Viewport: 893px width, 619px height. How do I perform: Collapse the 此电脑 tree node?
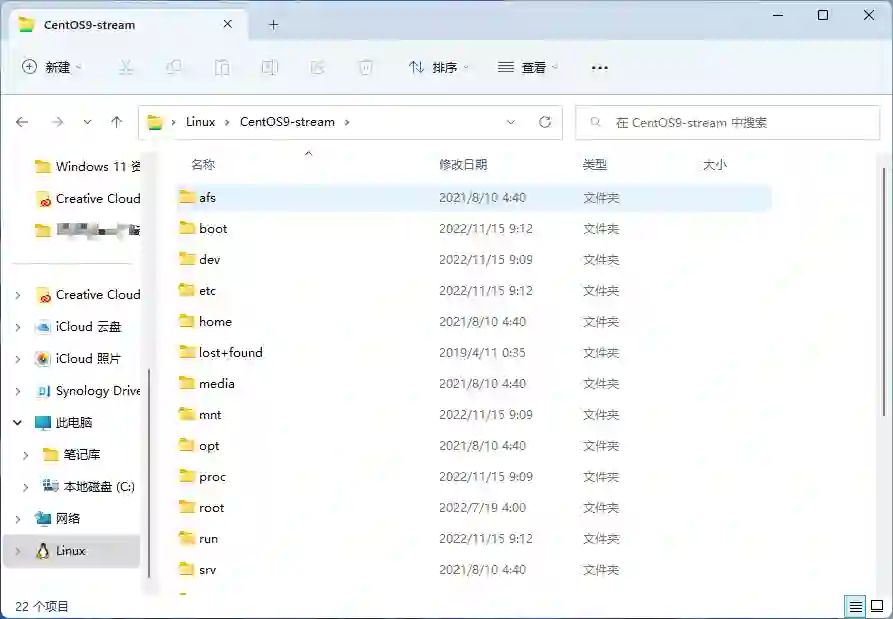tap(18, 423)
